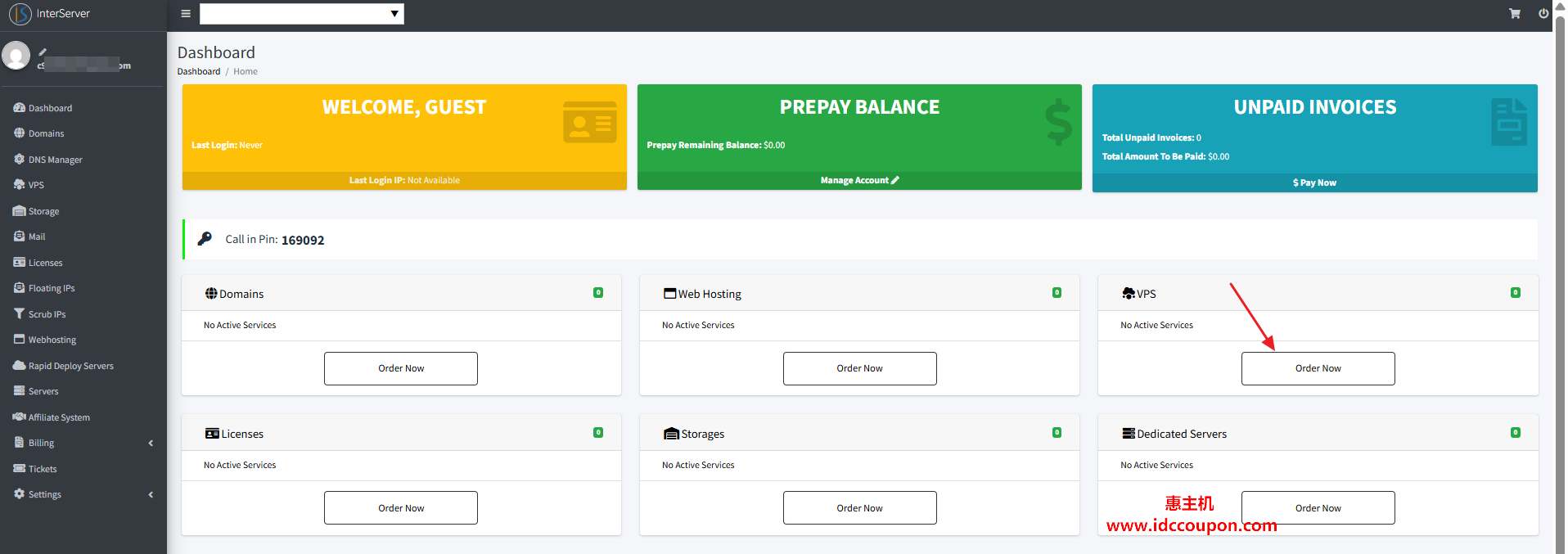Click the VPS card count badge
Screen dimensions: 1568x554
1516,292
